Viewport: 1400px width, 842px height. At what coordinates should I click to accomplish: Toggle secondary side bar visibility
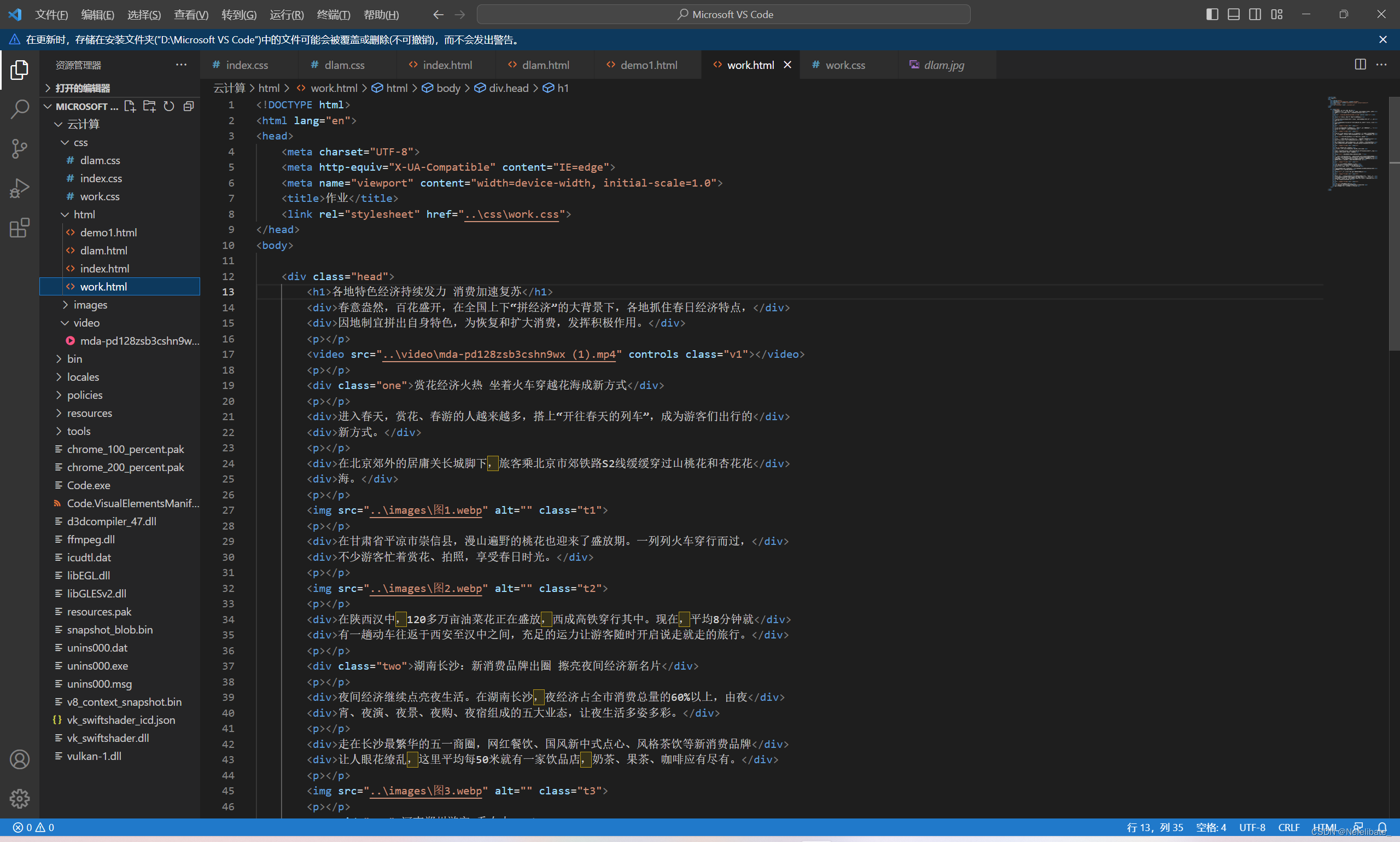[x=1255, y=14]
